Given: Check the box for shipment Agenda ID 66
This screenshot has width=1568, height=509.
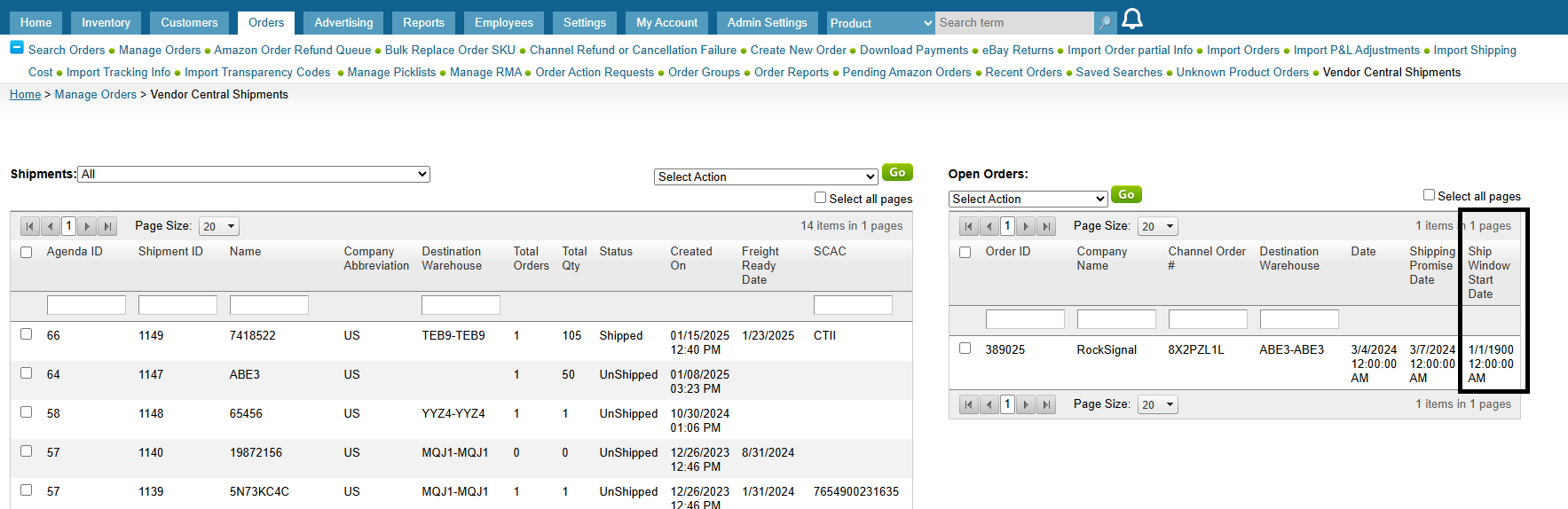Looking at the screenshot, I should click(x=27, y=334).
